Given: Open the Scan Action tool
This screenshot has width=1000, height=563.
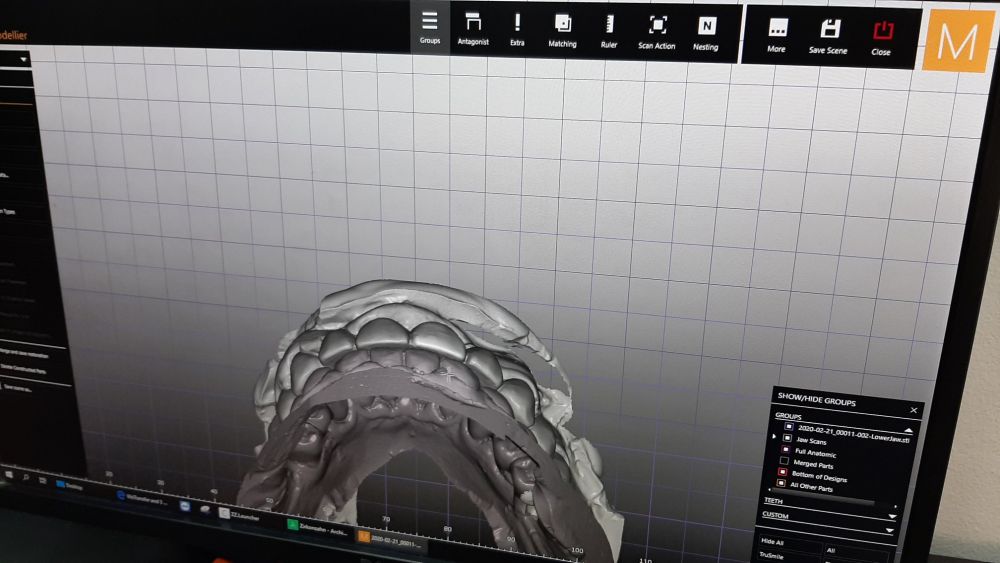Looking at the screenshot, I should click(656, 33).
